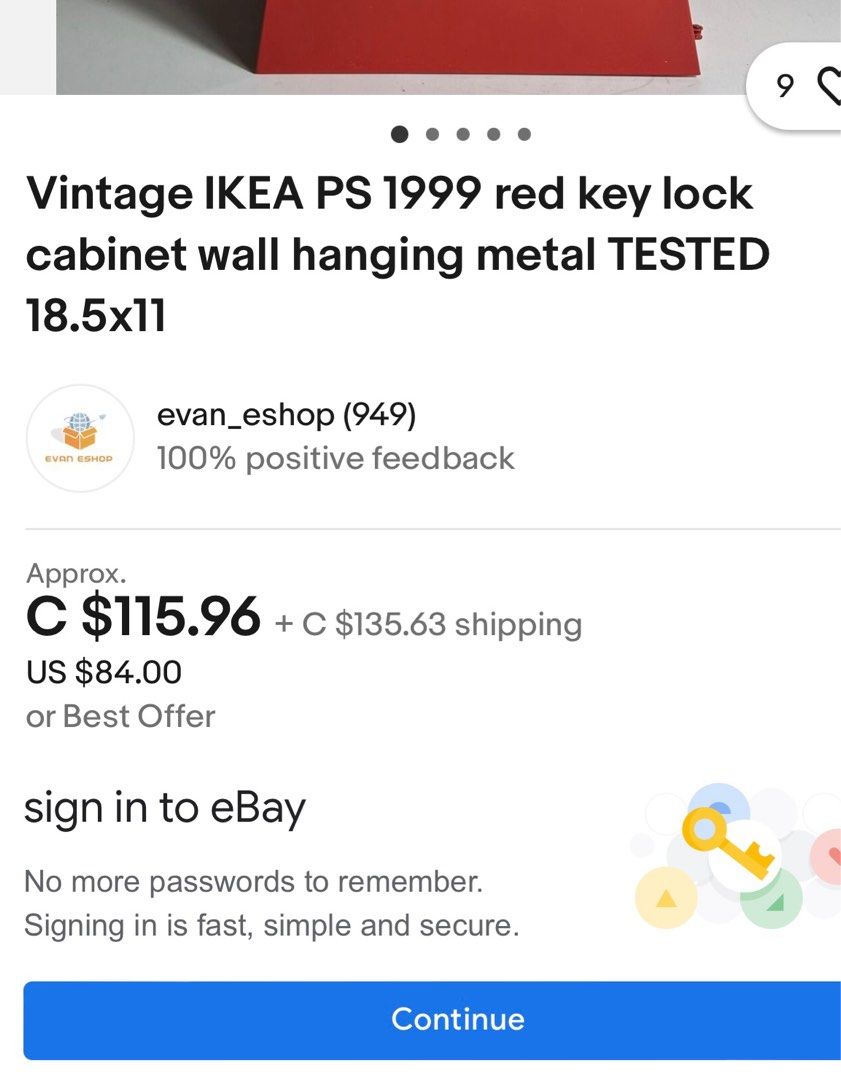The height and width of the screenshot is (1080, 841).
Task: Select the second photo carousel dot
Action: point(430,133)
